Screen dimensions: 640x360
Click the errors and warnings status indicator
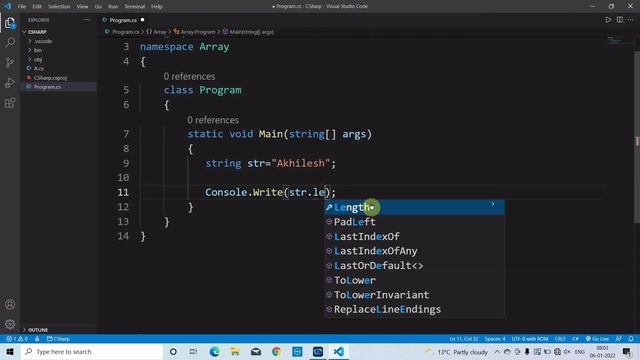(x=17, y=339)
